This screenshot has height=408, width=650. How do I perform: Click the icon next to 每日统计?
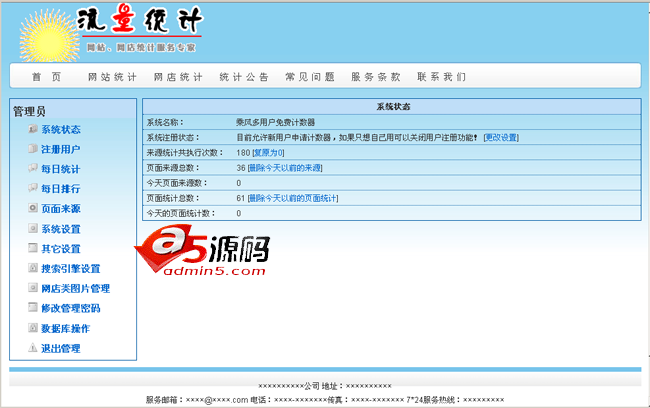tap(33, 168)
